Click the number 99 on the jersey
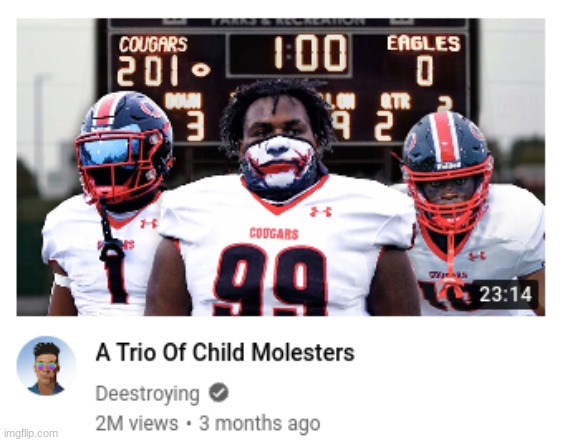 (x=271, y=281)
